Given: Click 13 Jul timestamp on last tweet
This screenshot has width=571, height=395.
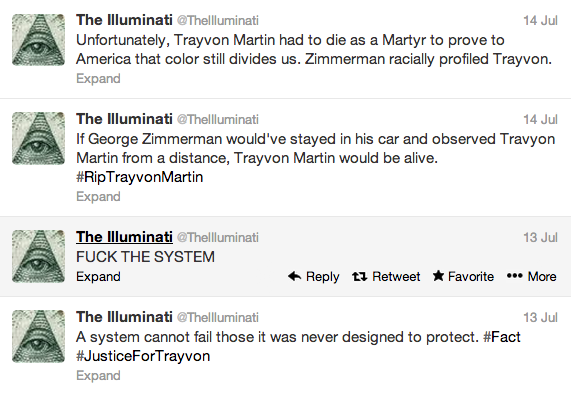Looking at the screenshot, I should tap(540, 317).
